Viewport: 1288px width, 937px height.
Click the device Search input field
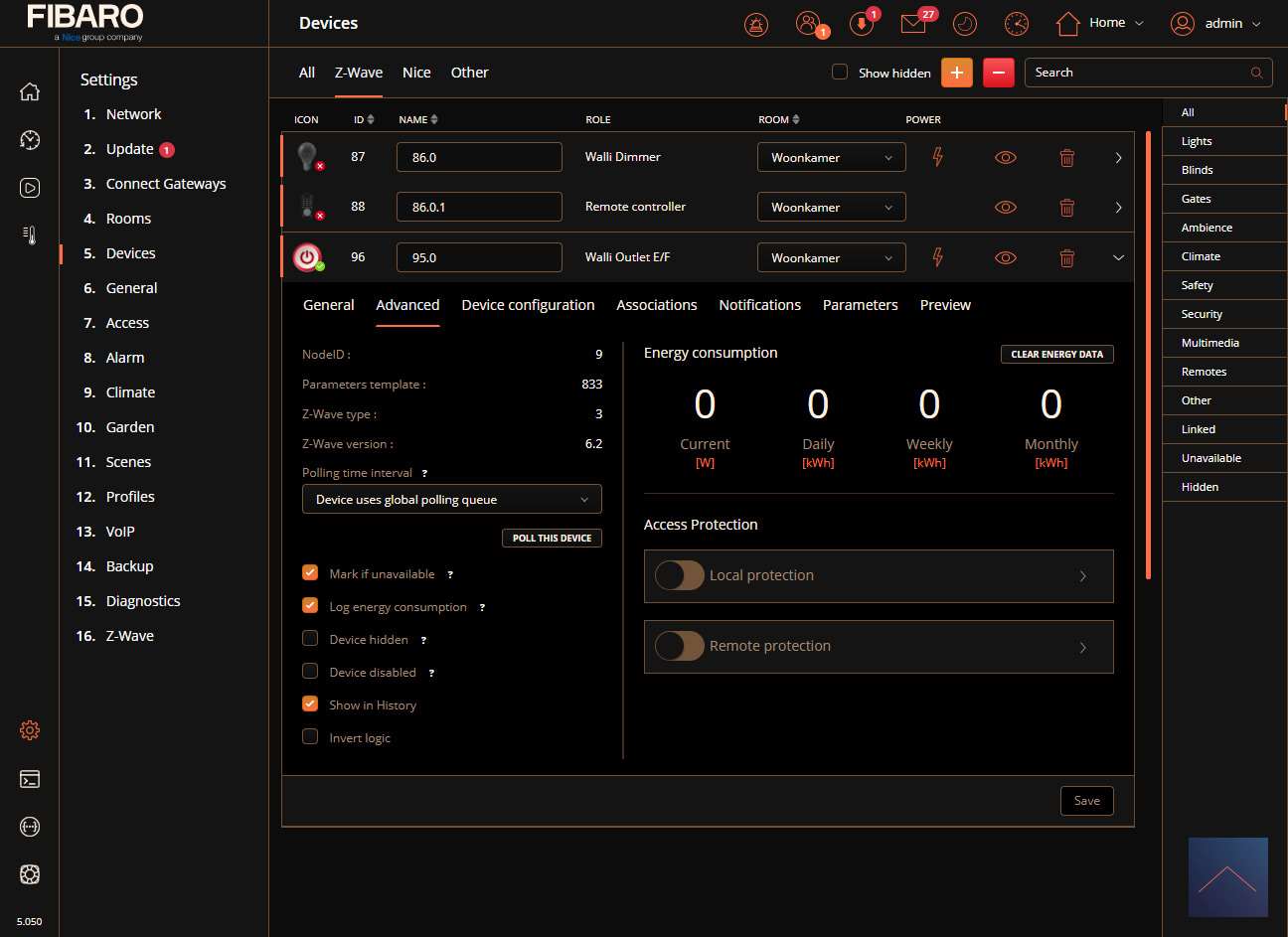1138,73
